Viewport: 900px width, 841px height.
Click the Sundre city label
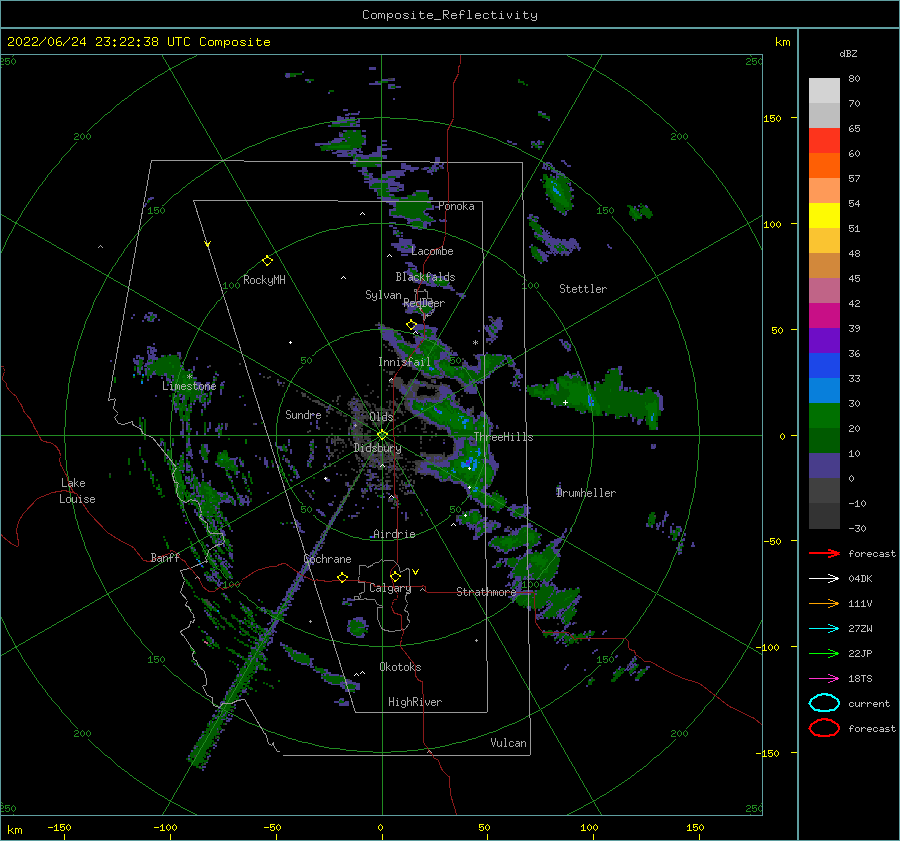pos(303,414)
